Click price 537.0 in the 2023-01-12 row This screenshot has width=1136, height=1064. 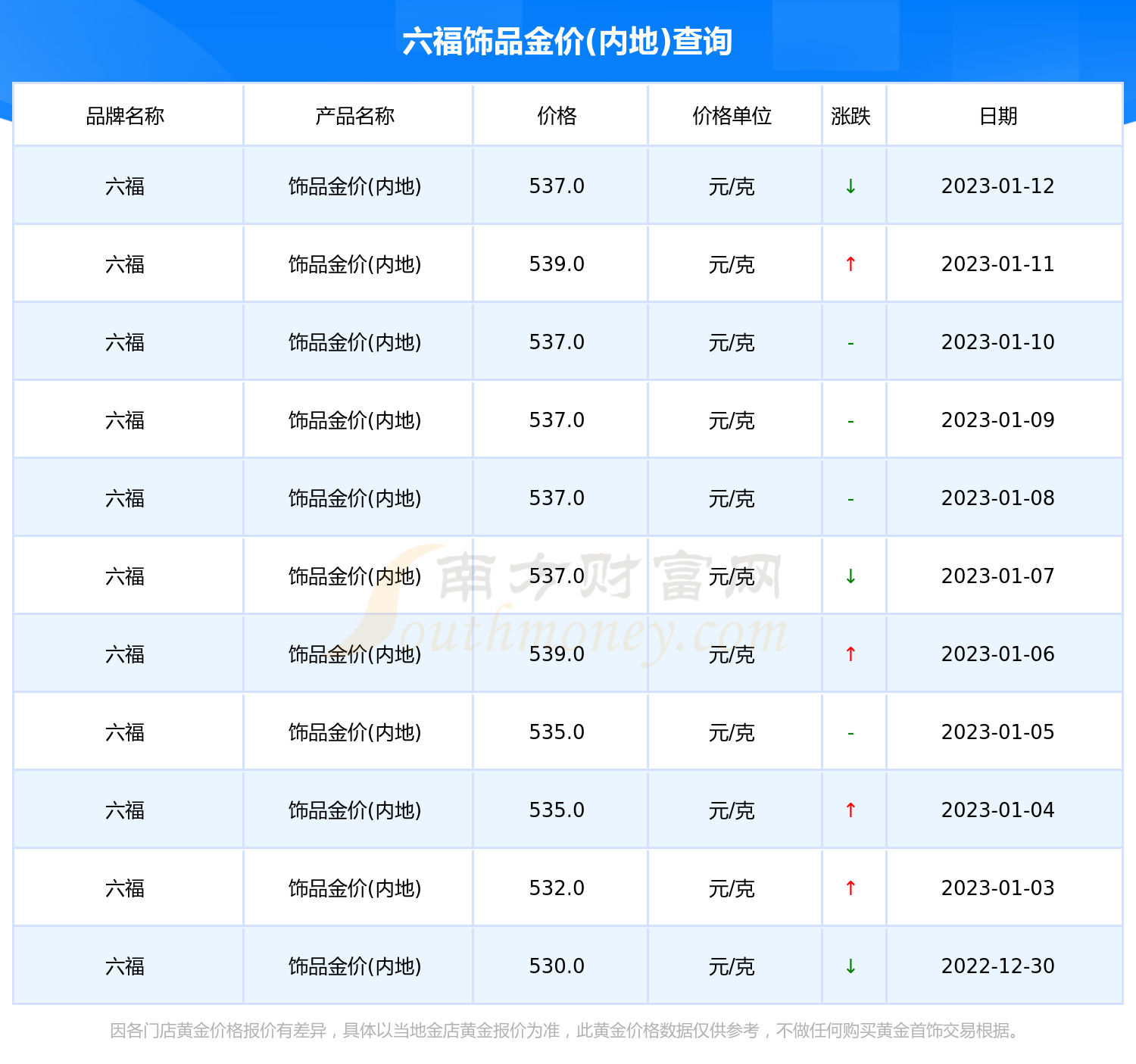pyautogui.click(x=557, y=186)
